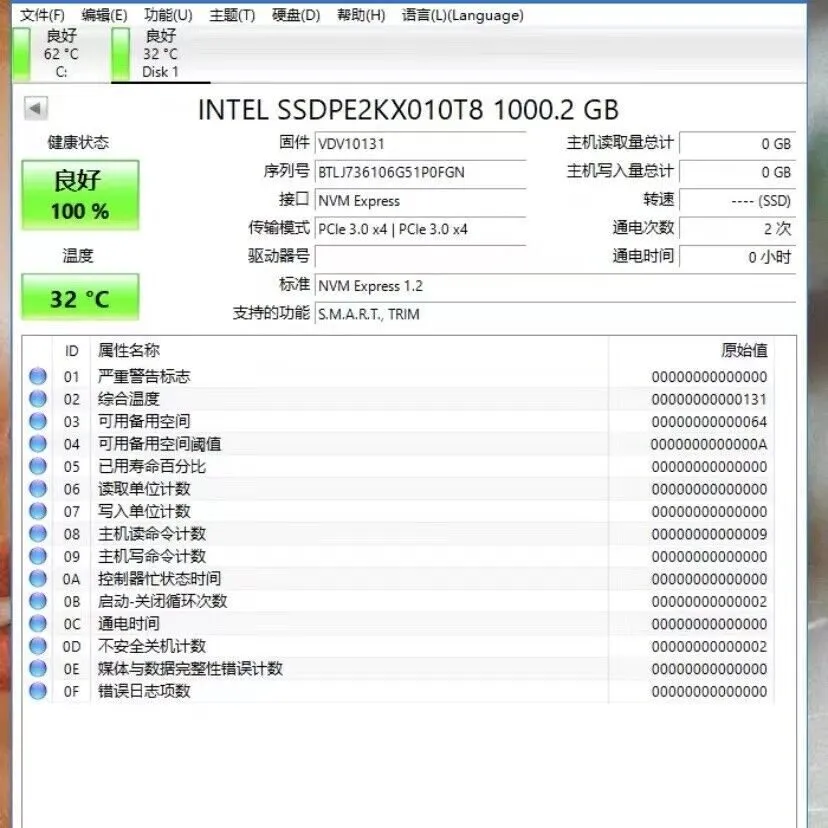
Task: Select the 可用备用空间阈值 attribute name
Action: point(159,444)
